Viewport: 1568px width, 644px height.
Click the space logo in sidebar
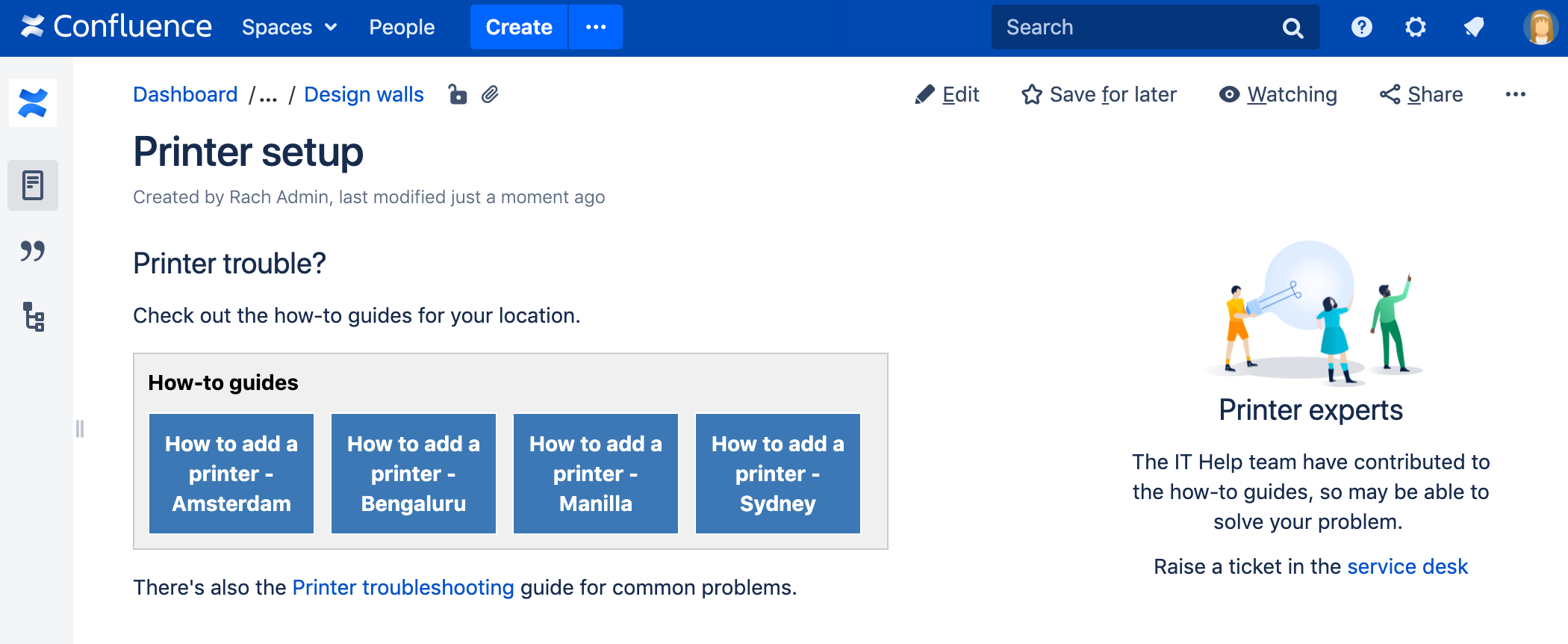(33, 103)
